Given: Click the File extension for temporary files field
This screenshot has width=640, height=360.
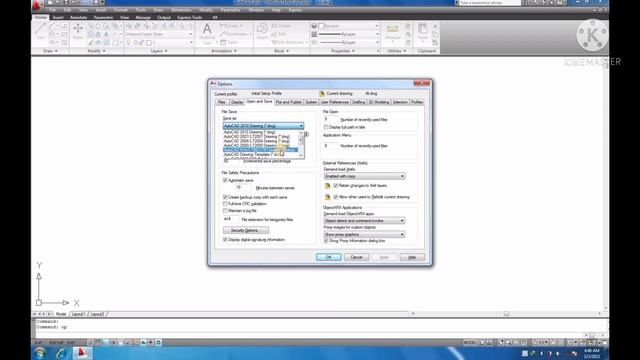Looking at the screenshot, I should tap(231, 219).
